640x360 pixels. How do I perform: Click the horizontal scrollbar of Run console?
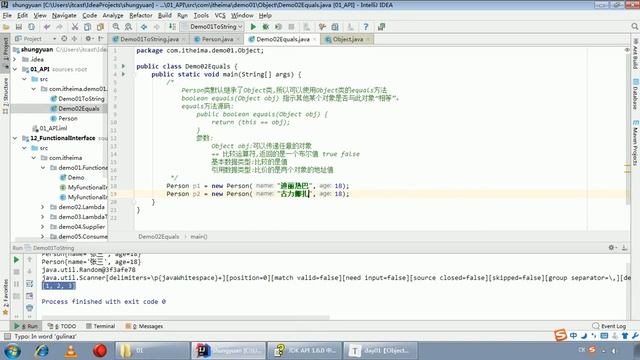(x=185, y=317)
